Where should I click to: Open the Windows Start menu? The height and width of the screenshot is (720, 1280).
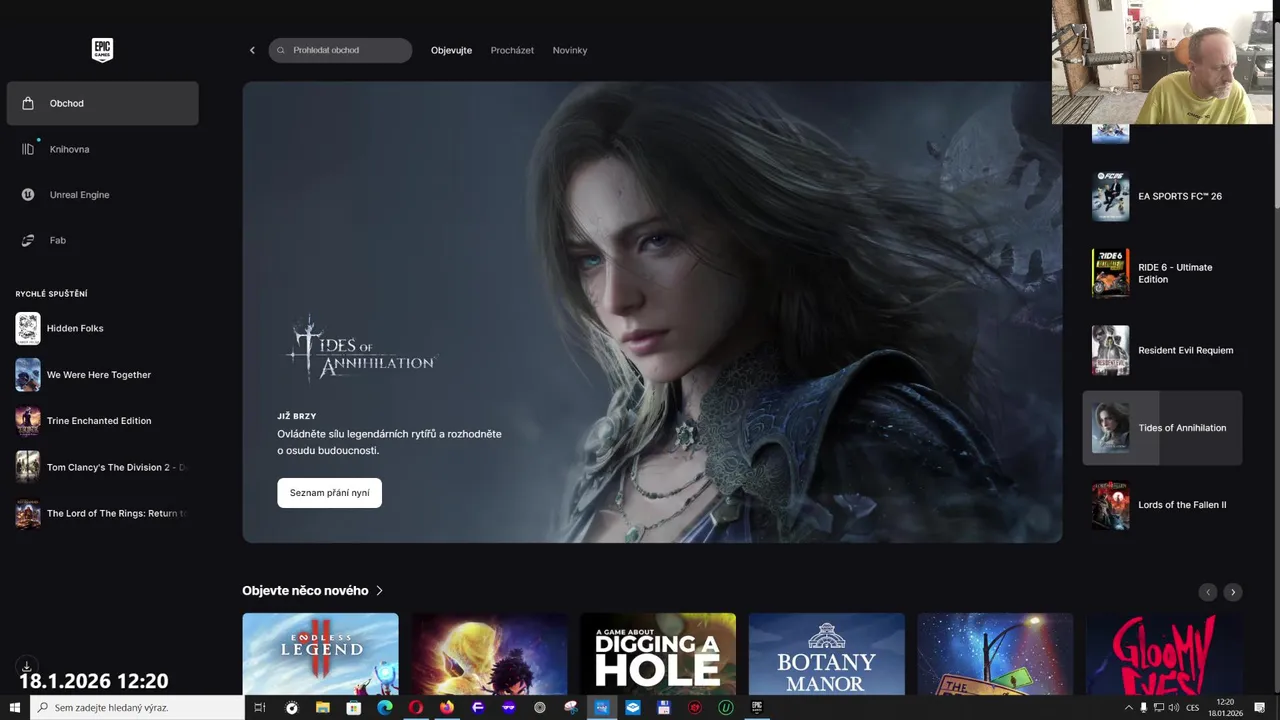click(15, 707)
